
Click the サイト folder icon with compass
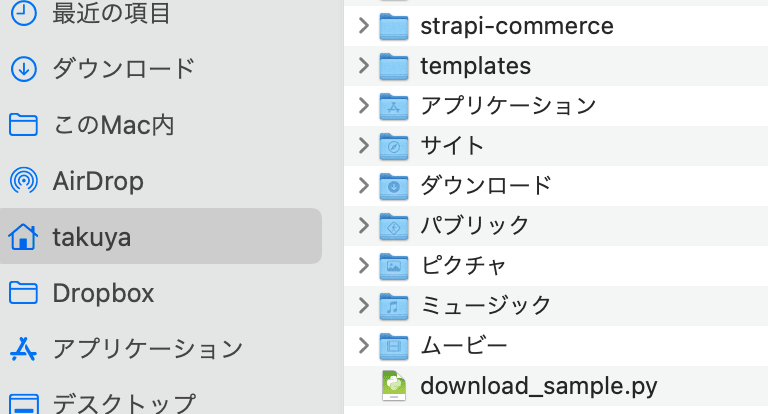click(394, 146)
